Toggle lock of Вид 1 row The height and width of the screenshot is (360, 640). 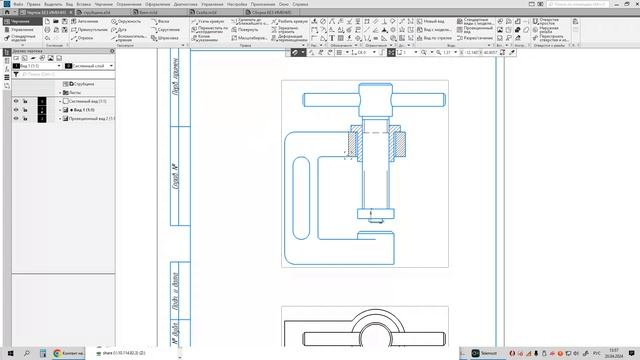click(x=25, y=110)
